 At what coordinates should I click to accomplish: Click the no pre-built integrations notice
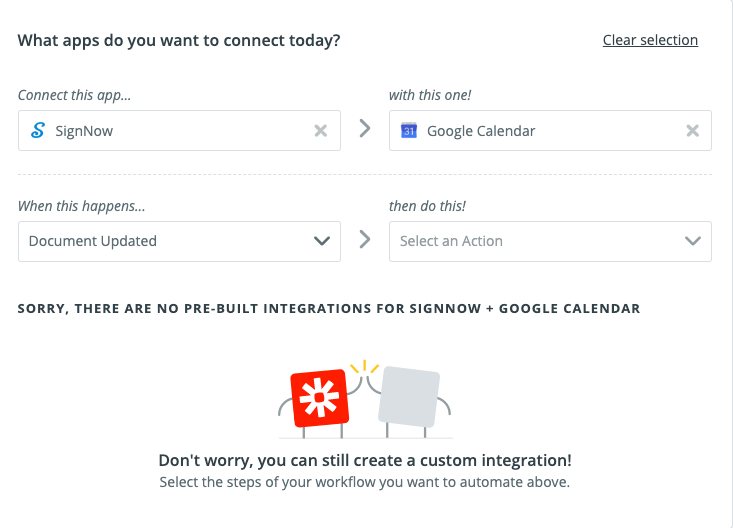[x=329, y=308]
